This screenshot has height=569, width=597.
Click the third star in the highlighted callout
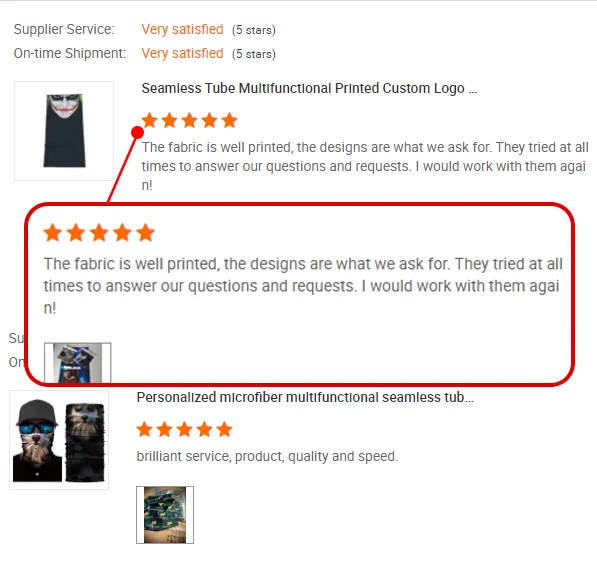click(99, 233)
